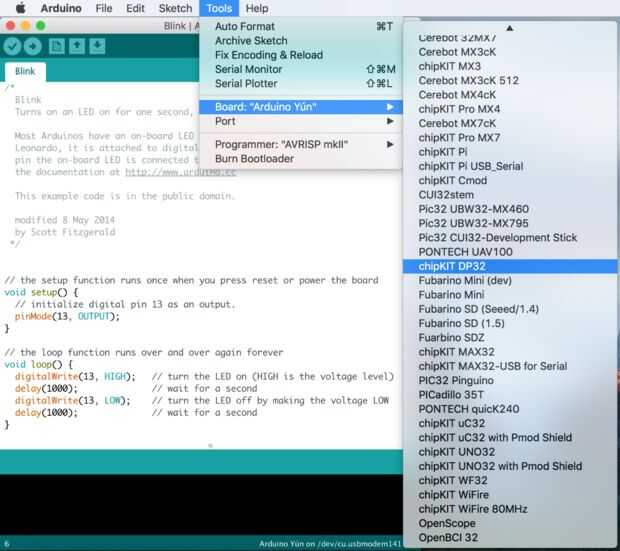Choose Burn Bootloader

point(301,159)
